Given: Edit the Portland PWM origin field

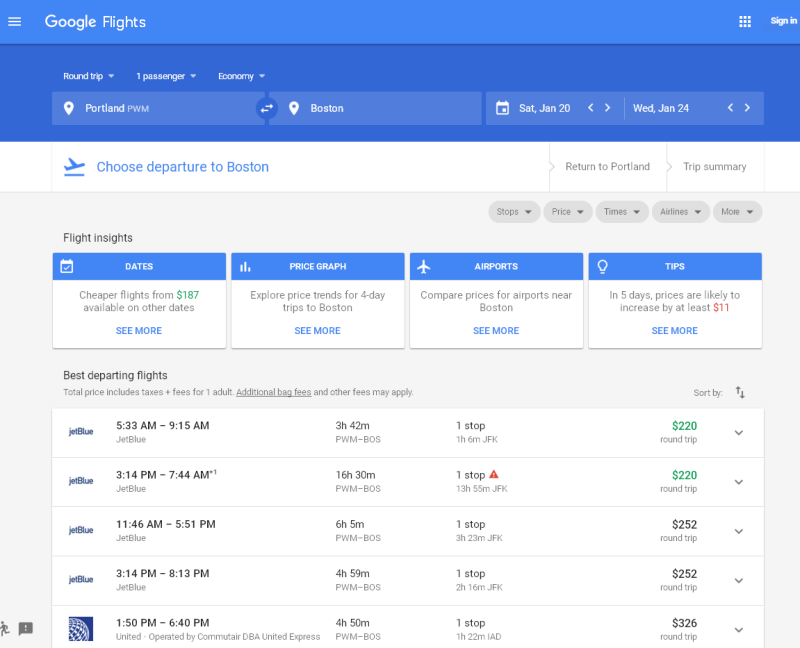Looking at the screenshot, I should tap(158, 108).
